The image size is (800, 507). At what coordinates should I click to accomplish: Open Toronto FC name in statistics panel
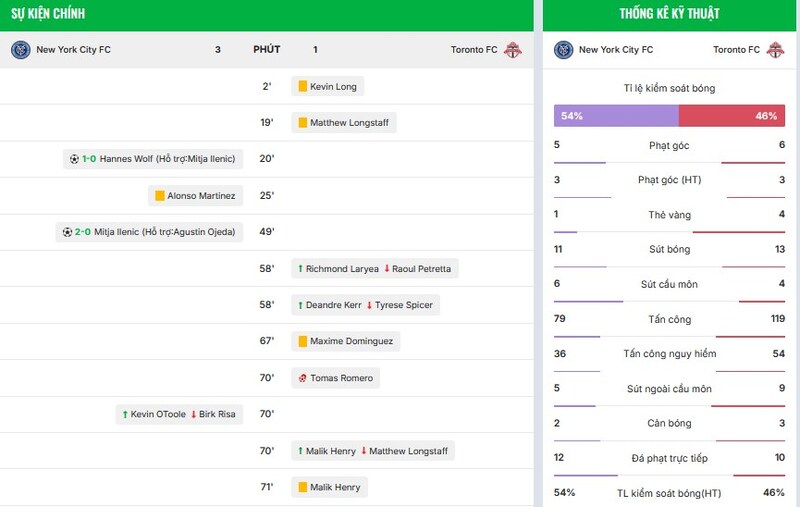736,49
